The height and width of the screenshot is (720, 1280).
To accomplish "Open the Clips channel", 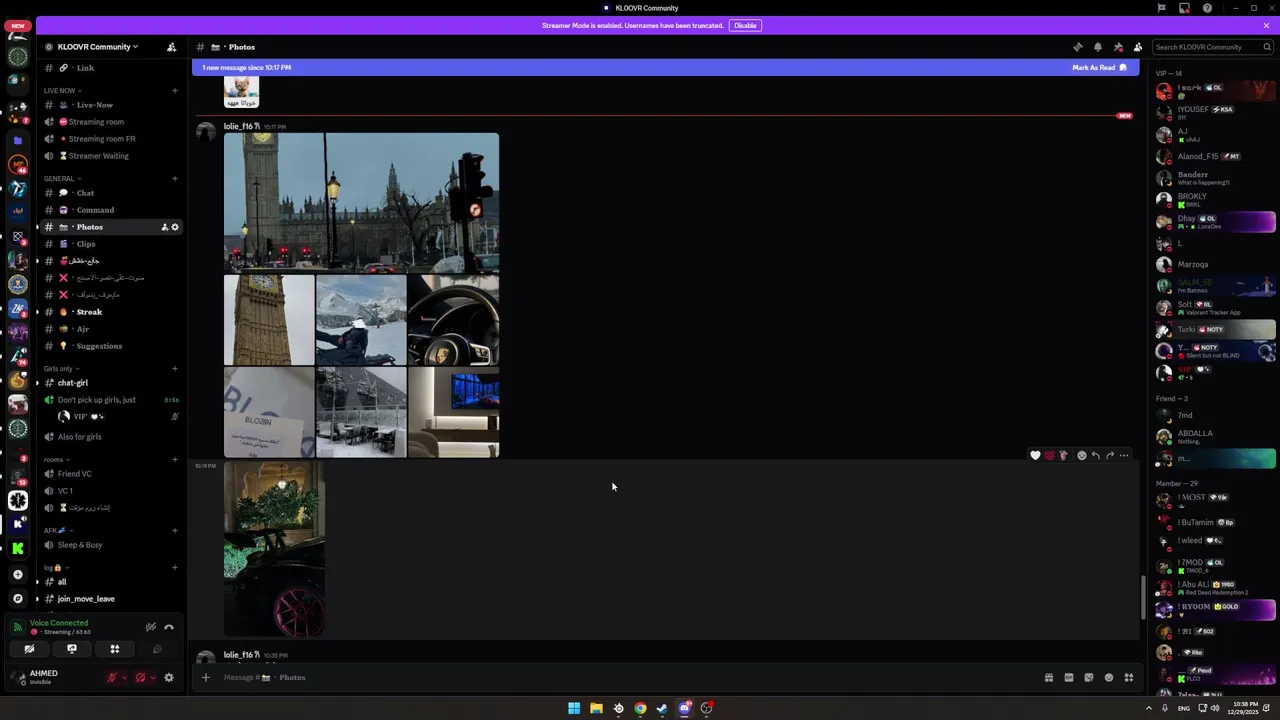I will pyautogui.click(x=112, y=244).
